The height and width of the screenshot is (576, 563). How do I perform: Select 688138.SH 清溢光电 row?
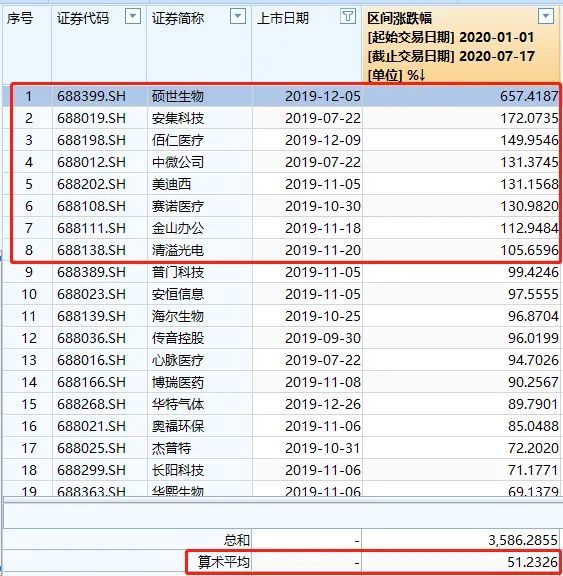[281, 251]
